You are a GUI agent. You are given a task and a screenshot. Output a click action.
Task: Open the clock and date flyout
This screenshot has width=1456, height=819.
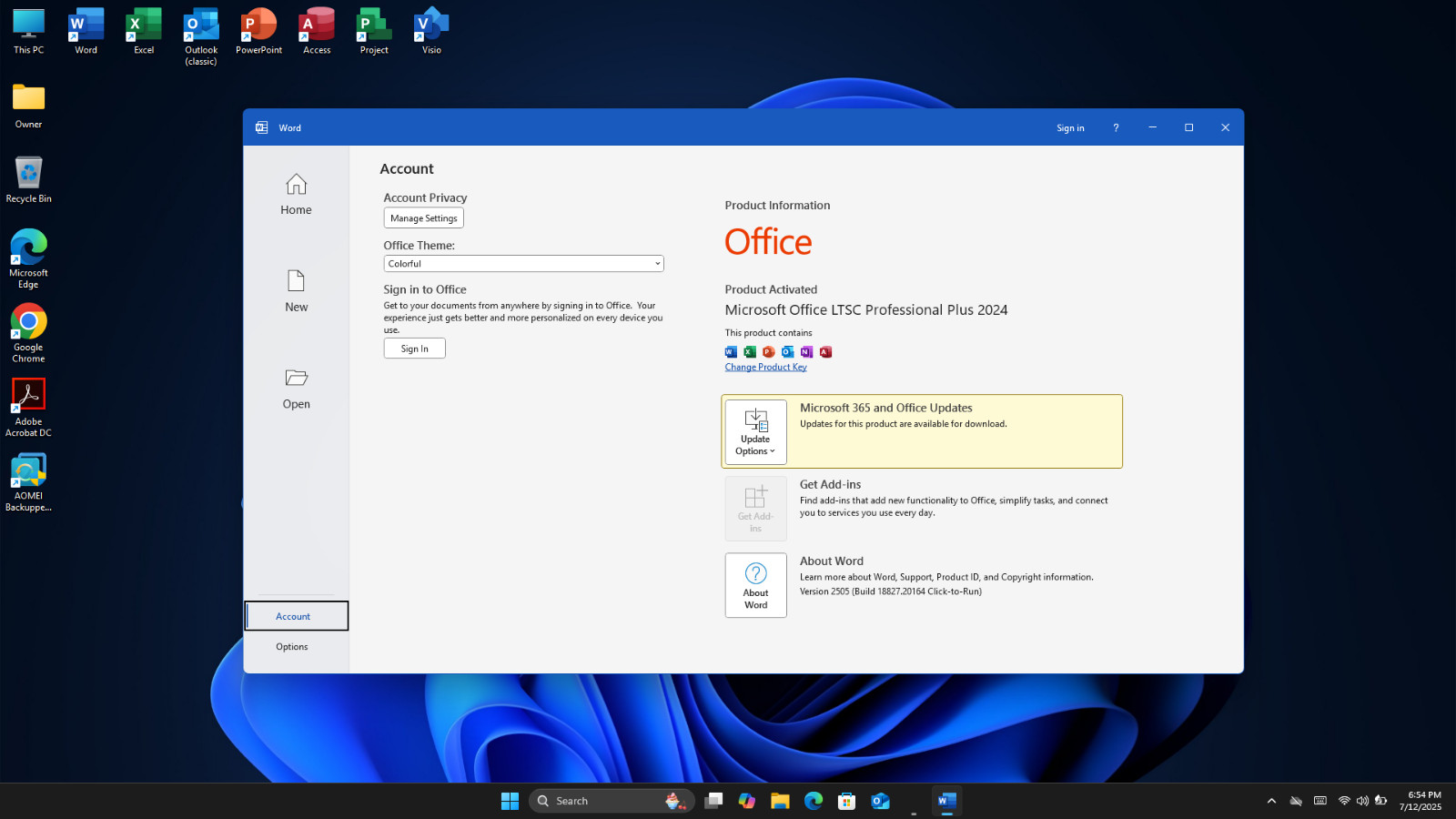pos(1421,802)
